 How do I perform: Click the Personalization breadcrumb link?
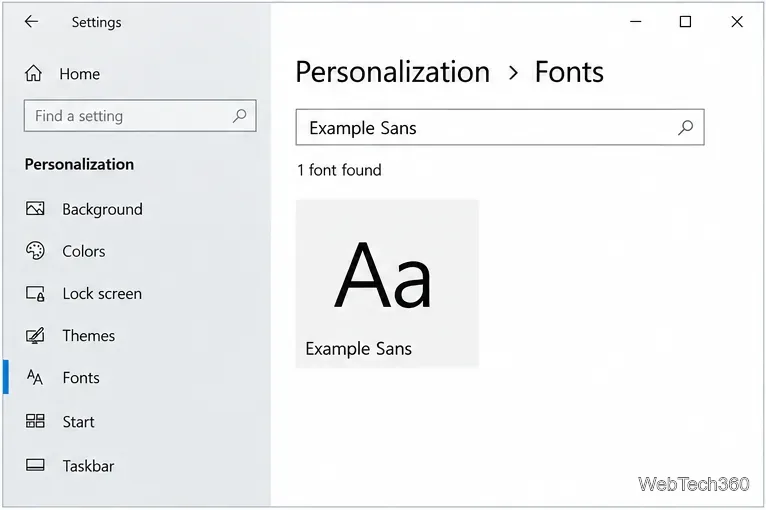coord(393,72)
